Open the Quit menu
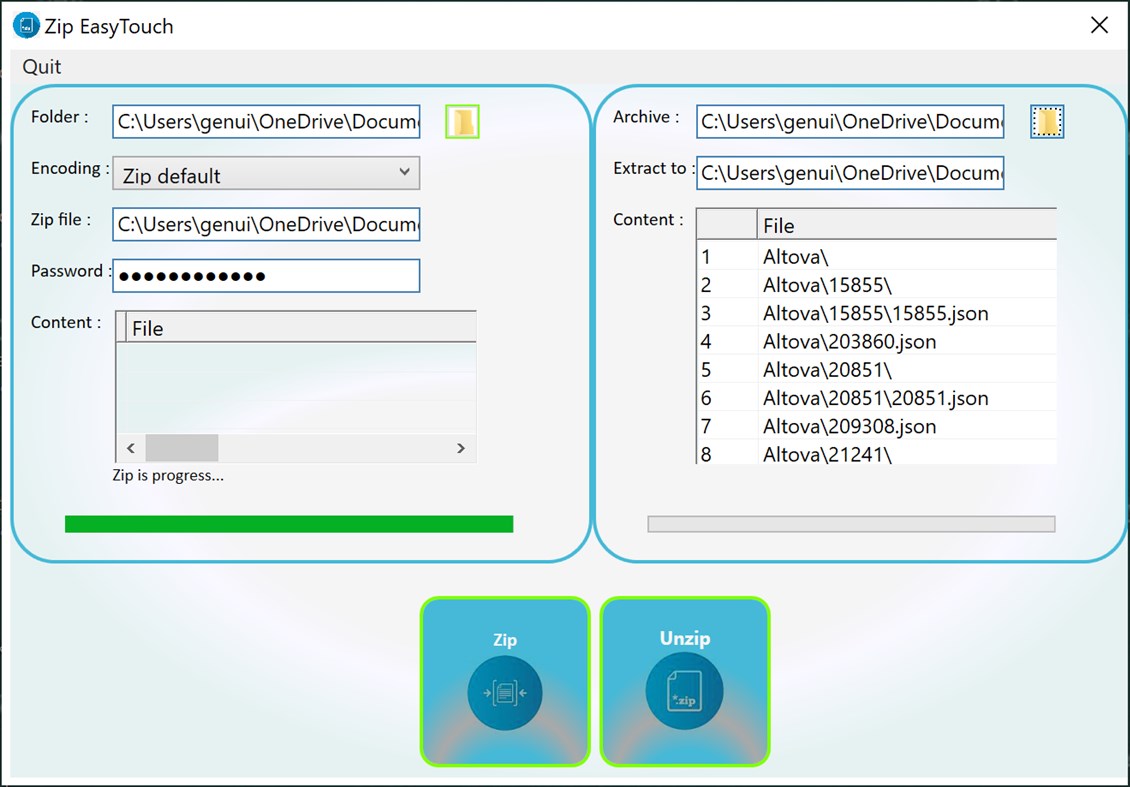Screen dimensions: 1130x787 pos(41,67)
